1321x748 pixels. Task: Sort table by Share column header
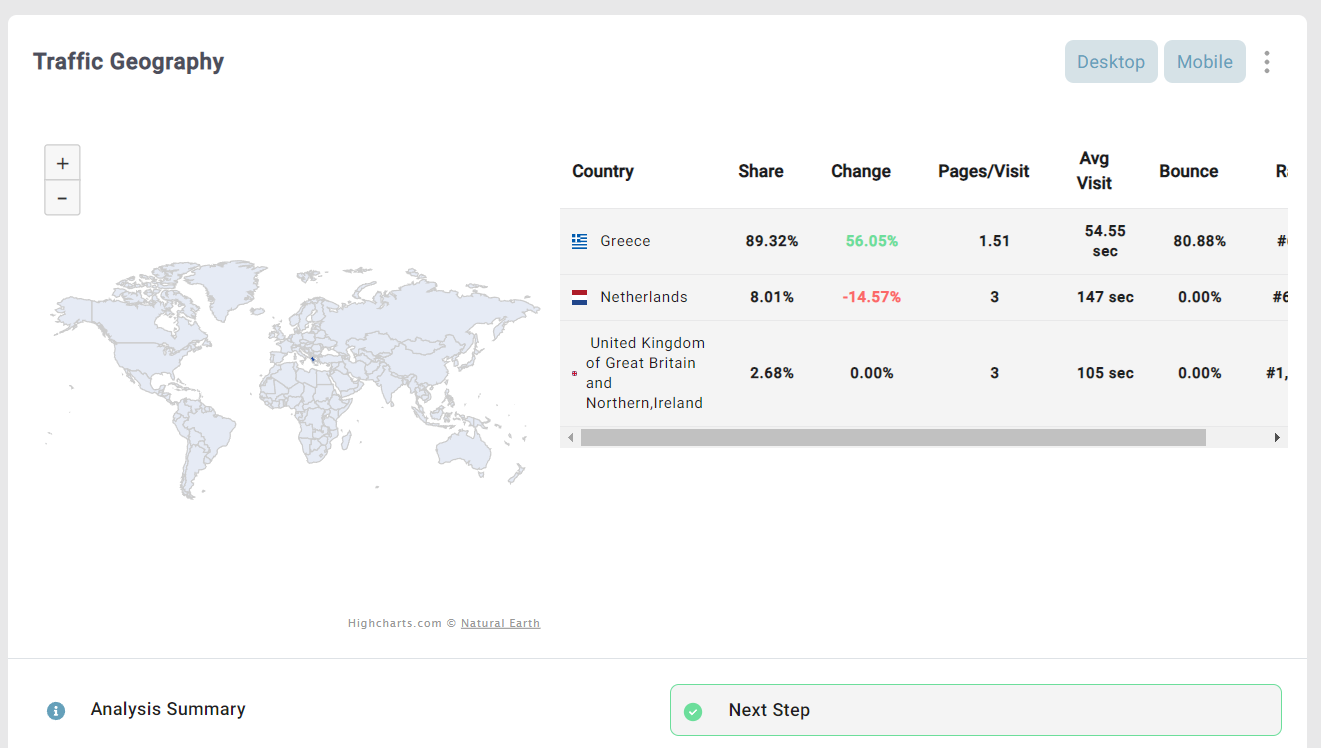point(760,171)
